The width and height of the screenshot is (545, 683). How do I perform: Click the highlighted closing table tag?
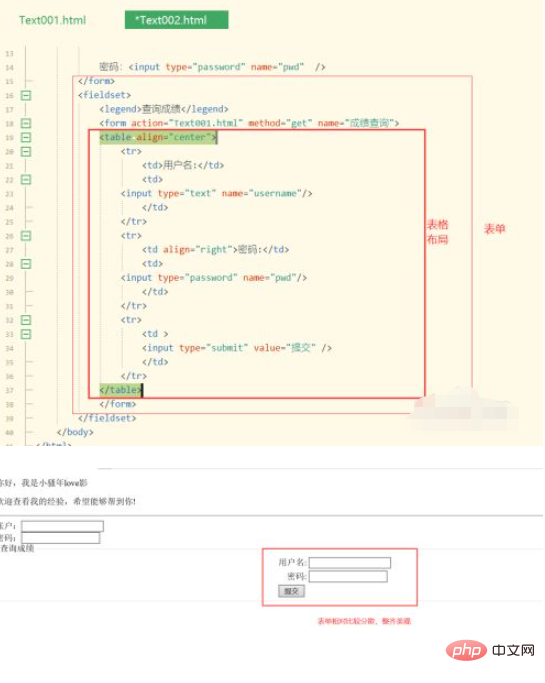click(121, 390)
